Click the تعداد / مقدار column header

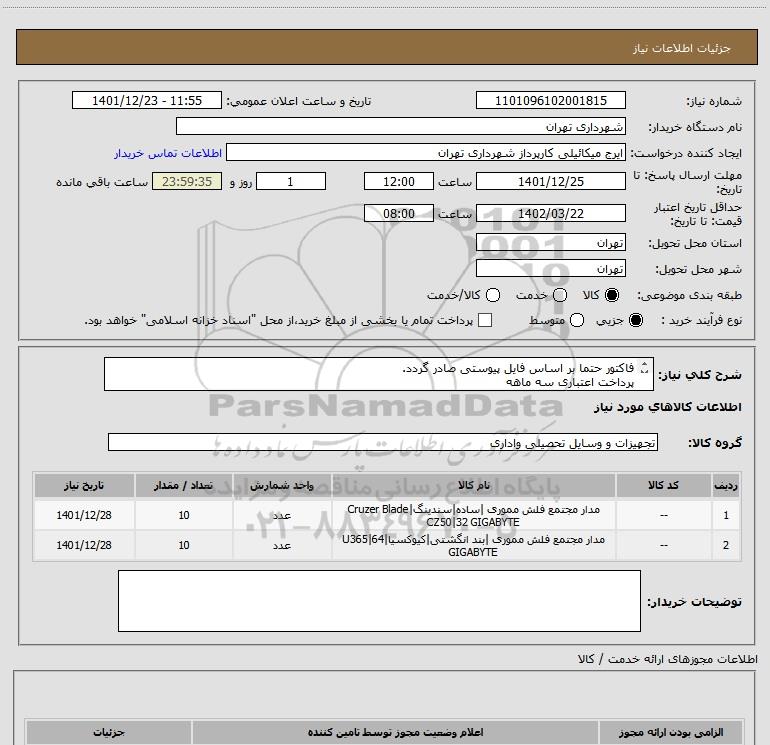coord(184,486)
